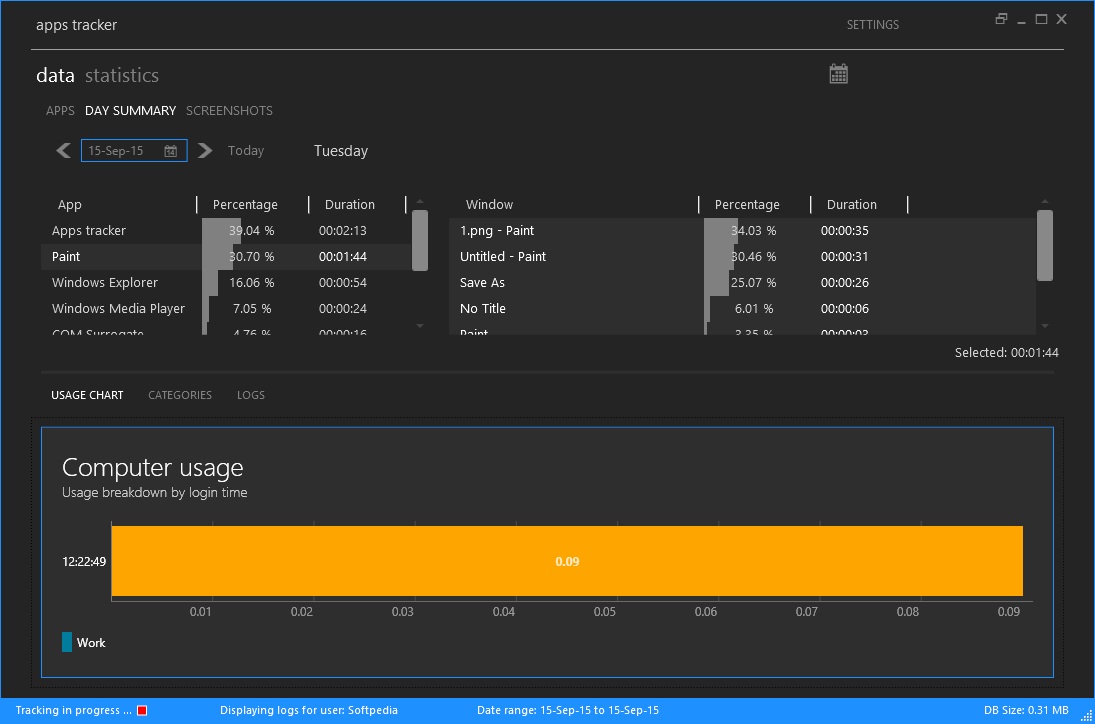Click the windows list scrollbar thumb

click(x=1045, y=245)
